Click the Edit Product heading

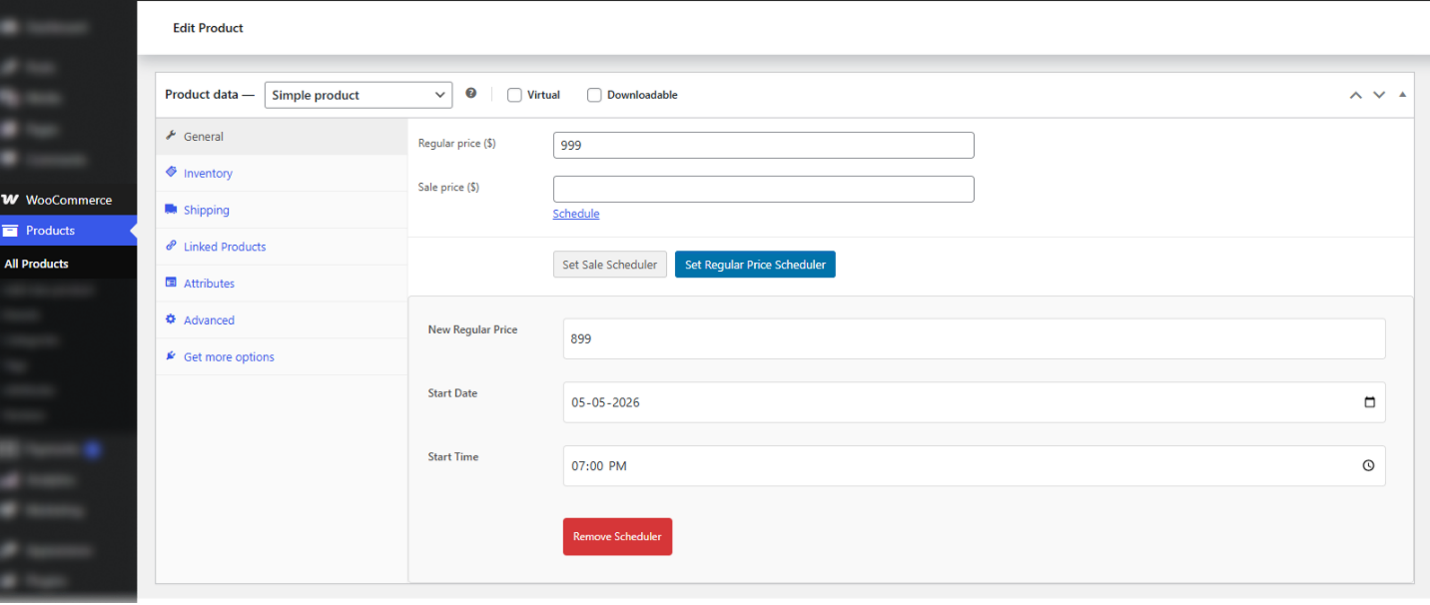coord(208,28)
